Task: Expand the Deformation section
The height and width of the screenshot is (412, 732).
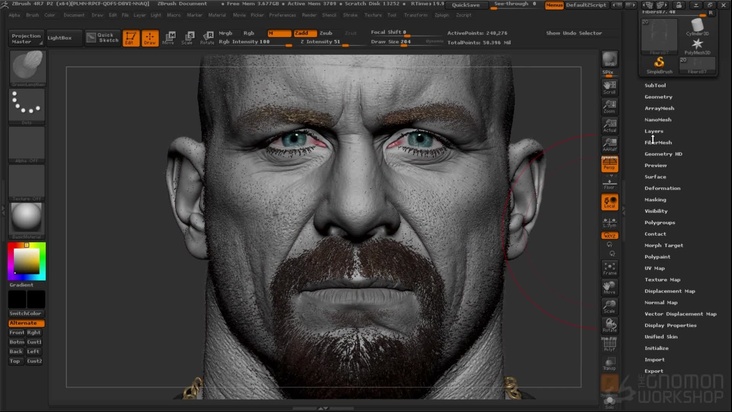Action: pos(662,189)
